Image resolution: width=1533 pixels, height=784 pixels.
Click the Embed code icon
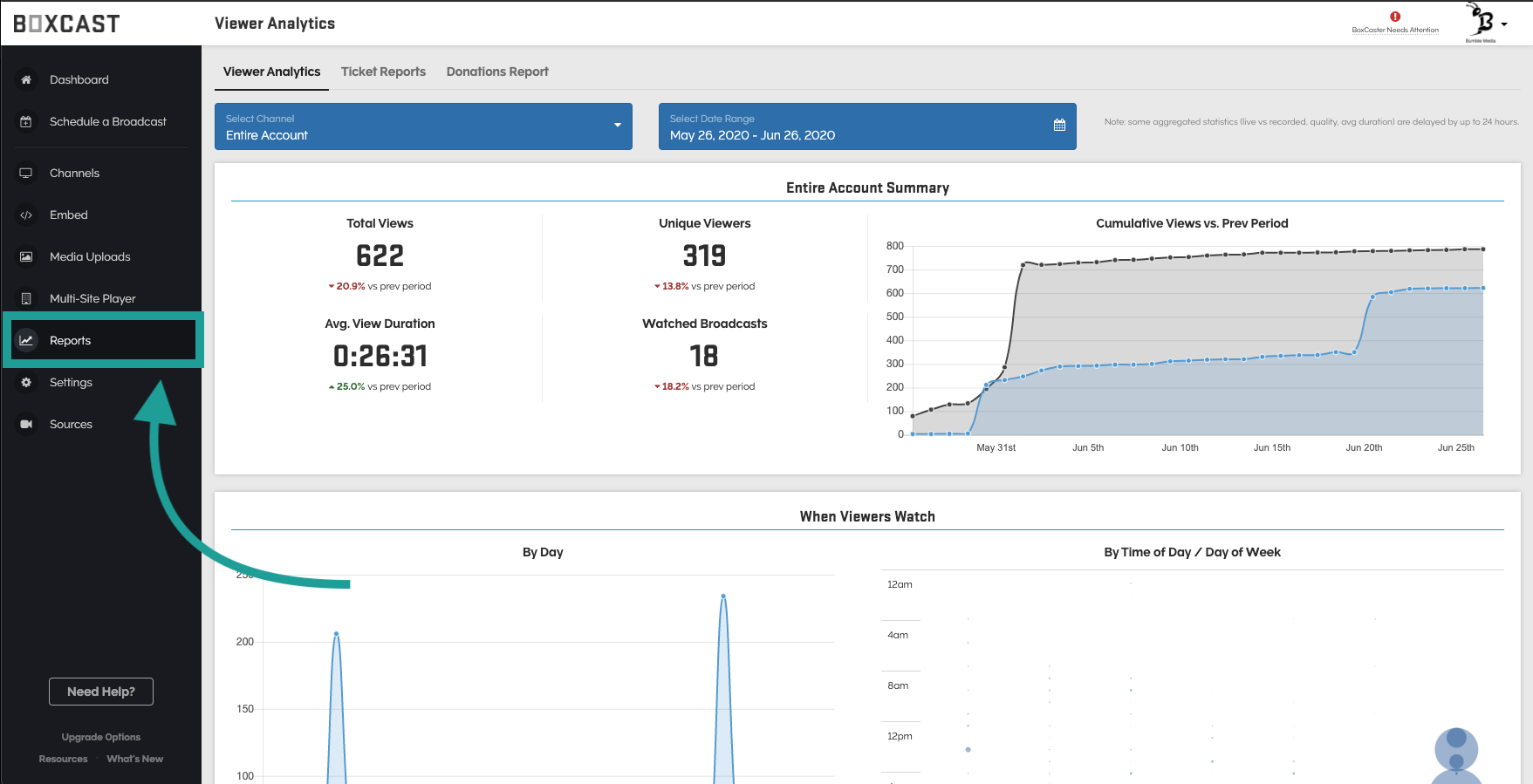click(26, 215)
